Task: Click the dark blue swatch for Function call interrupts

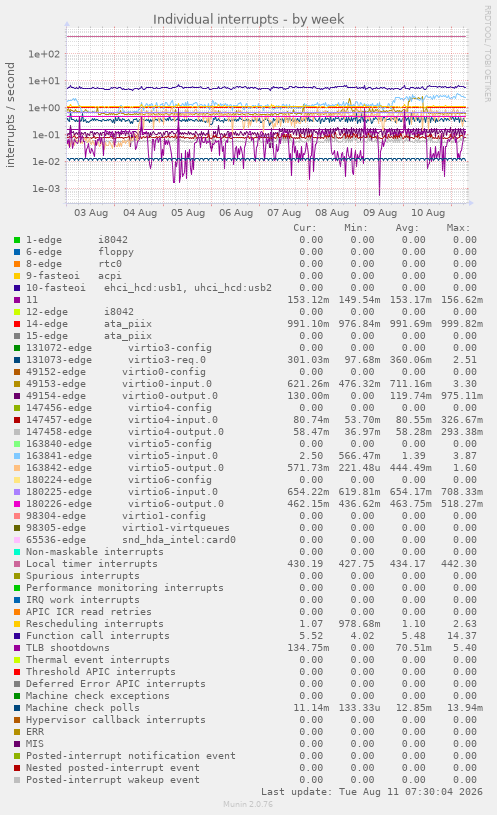Action: coord(17,636)
